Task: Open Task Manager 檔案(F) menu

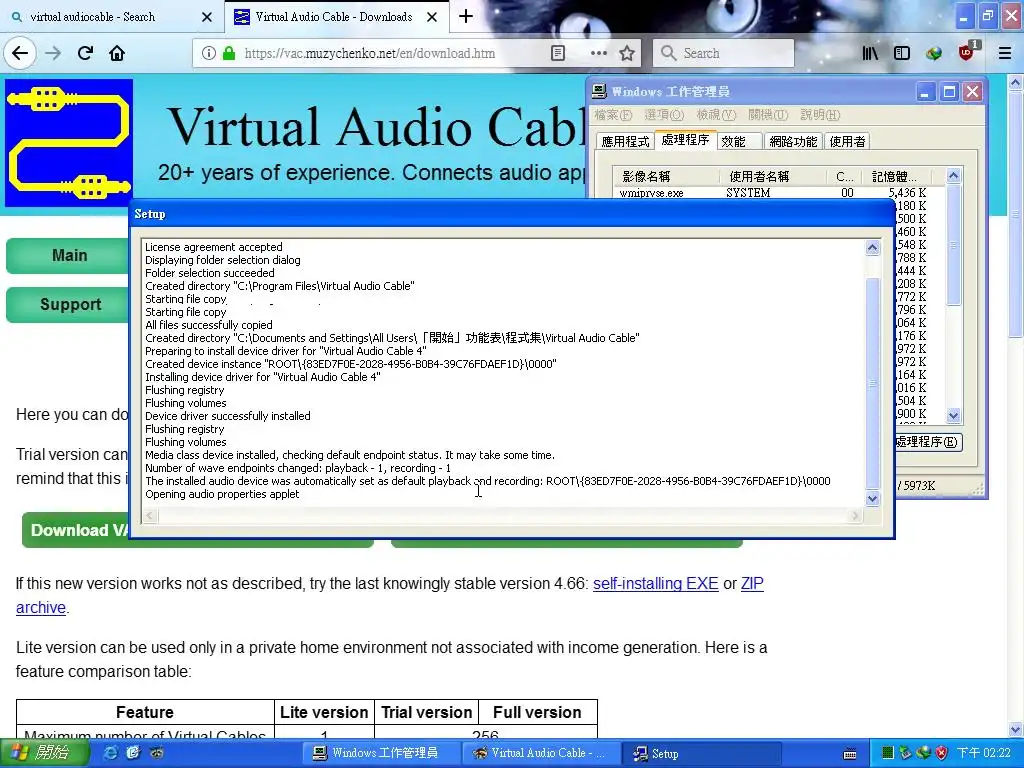Action: pos(613,115)
